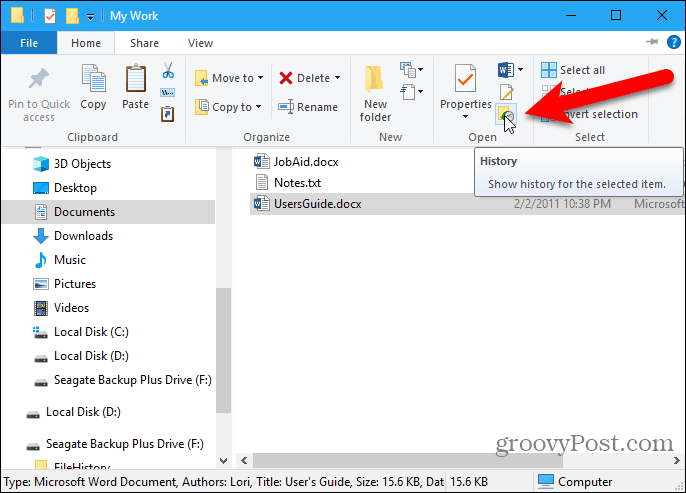686x493 pixels.
Task: Switch to the View tab
Action: (200, 43)
